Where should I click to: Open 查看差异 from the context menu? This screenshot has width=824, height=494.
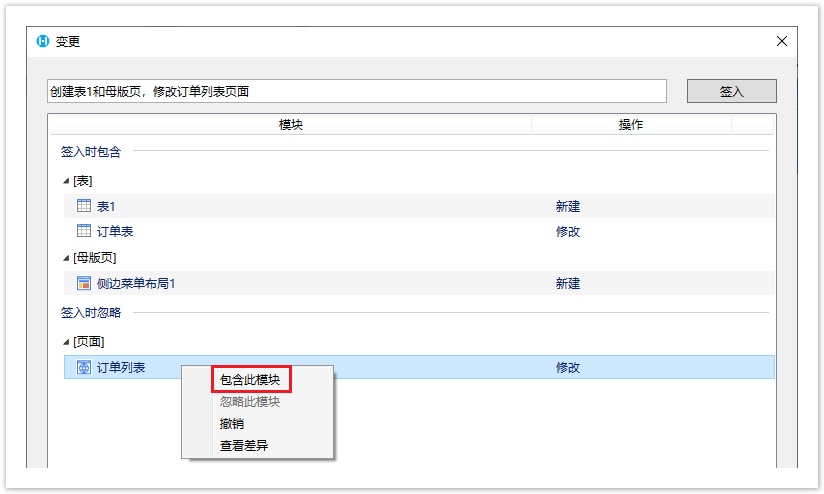click(244, 446)
